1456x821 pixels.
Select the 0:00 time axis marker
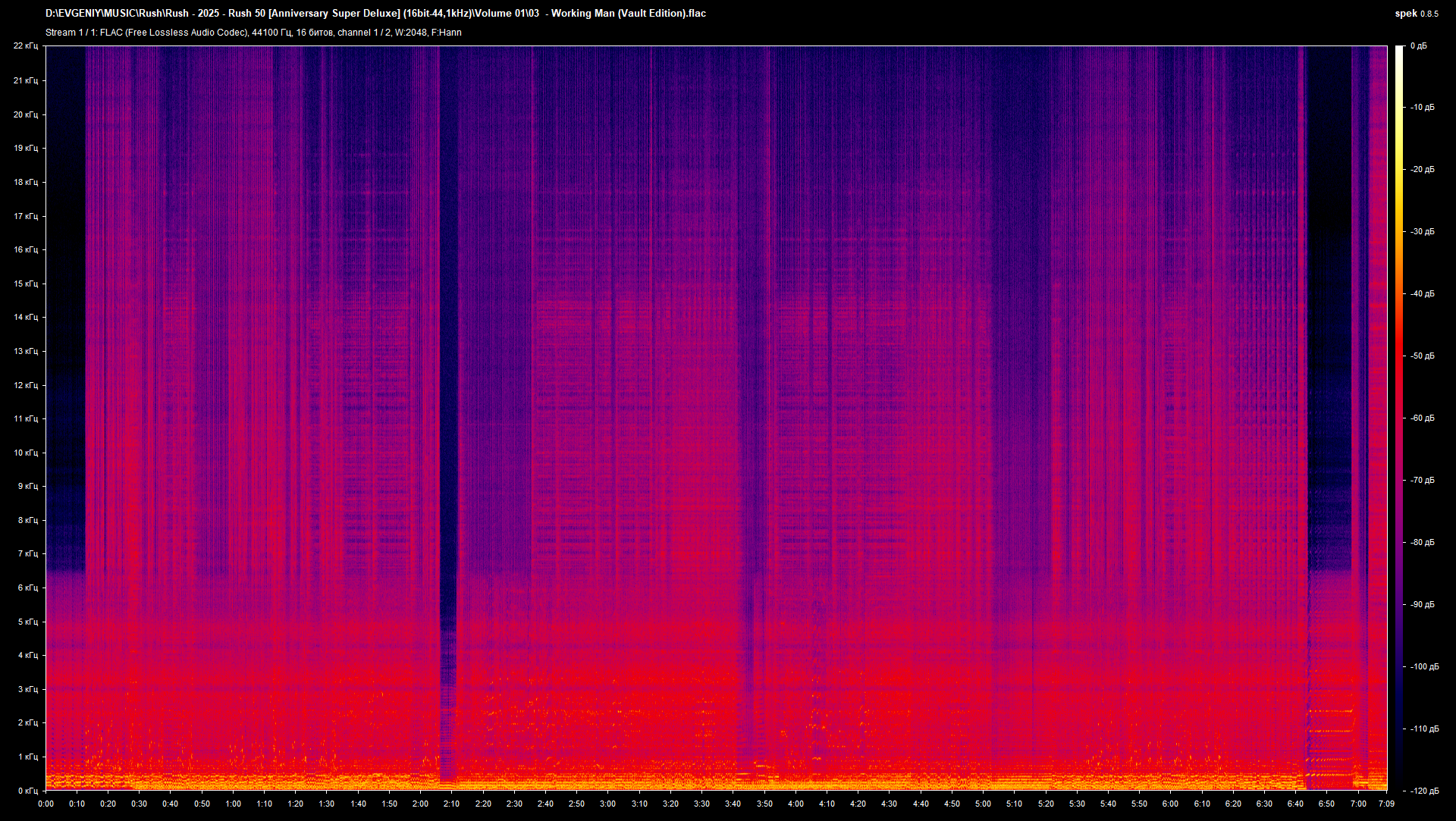[x=45, y=804]
